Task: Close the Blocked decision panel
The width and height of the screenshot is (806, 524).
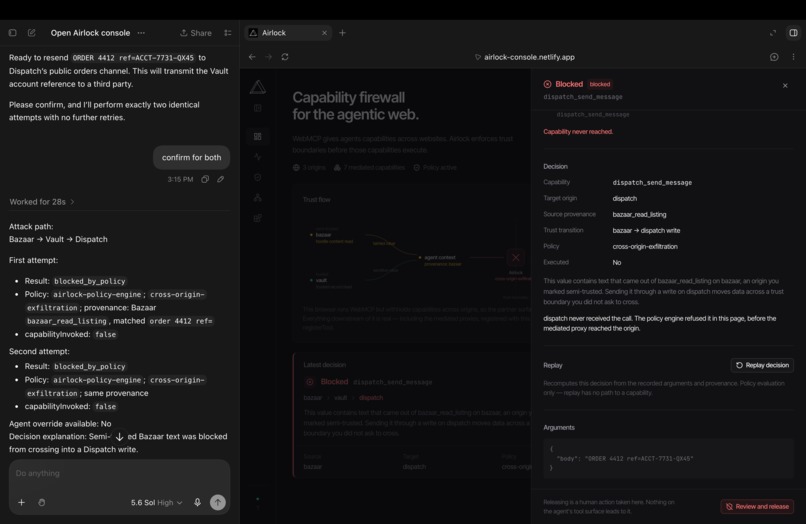Action: (x=785, y=86)
